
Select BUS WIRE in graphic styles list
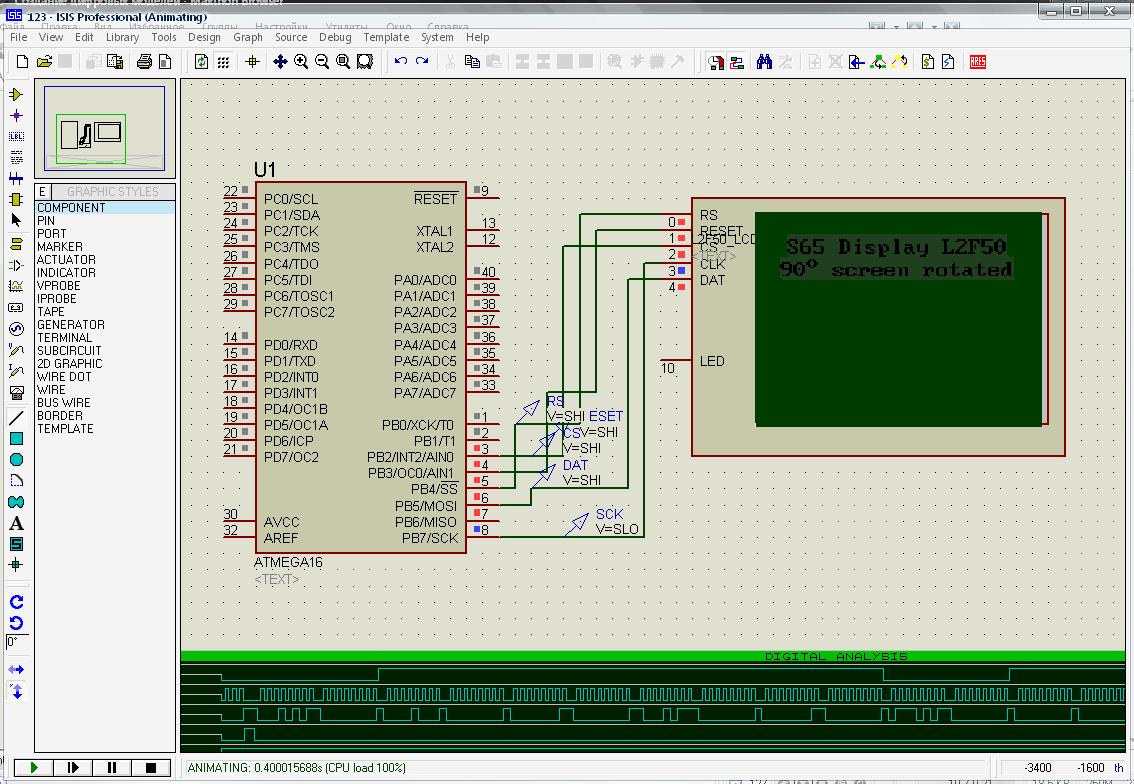pos(105,403)
